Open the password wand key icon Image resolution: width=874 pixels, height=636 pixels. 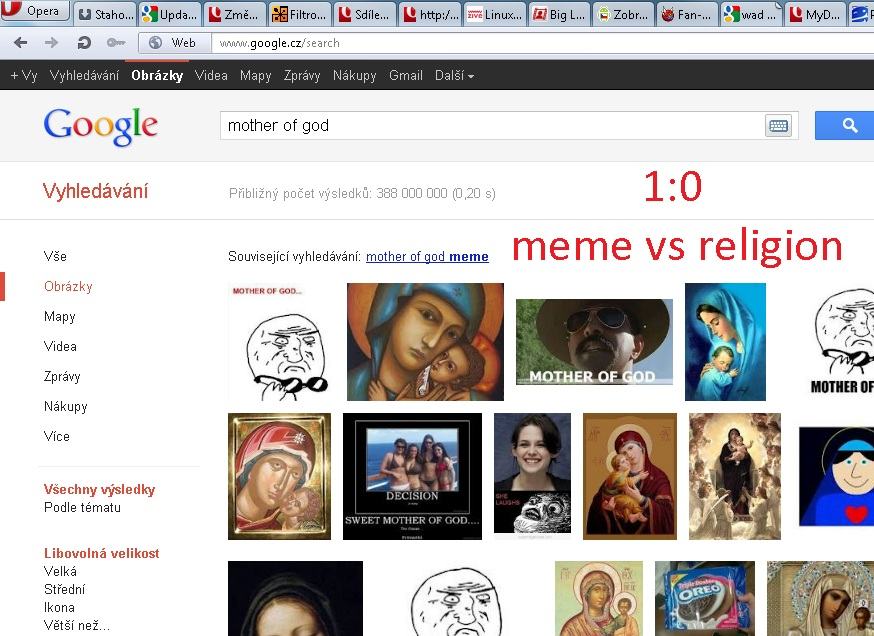(115, 43)
